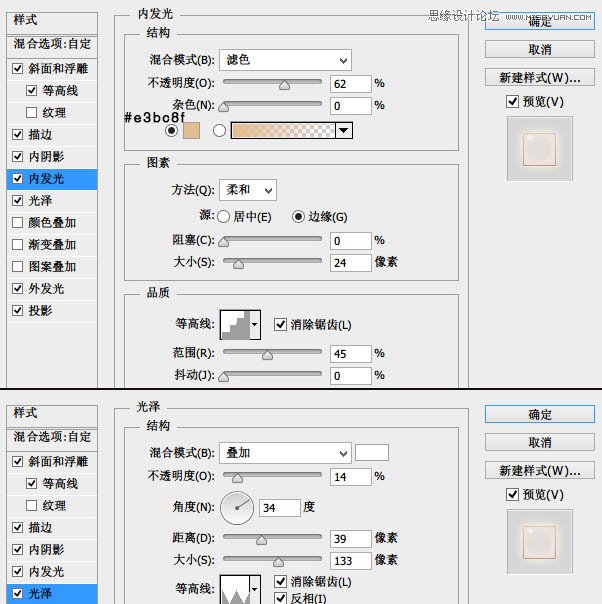The height and width of the screenshot is (604, 602).
Task: Select highlighted 光泽 row in the lower style list
Action: point(52,594)
